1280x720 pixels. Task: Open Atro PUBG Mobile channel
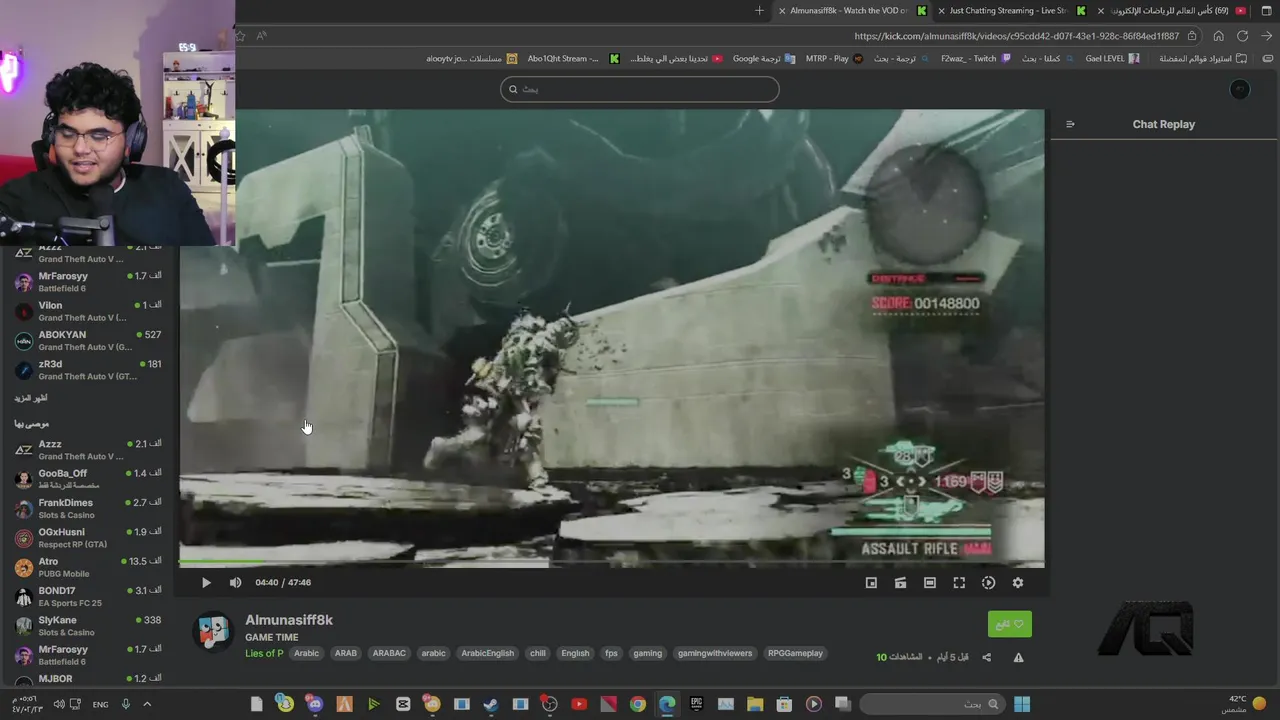click(88, 567)
